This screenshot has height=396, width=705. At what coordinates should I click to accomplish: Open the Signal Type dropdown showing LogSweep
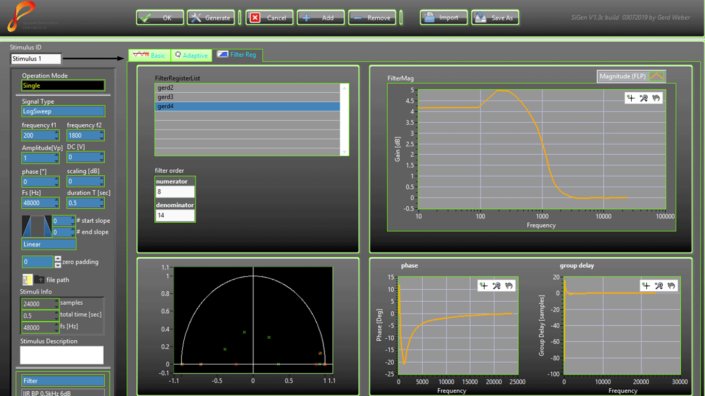(63, 111)
